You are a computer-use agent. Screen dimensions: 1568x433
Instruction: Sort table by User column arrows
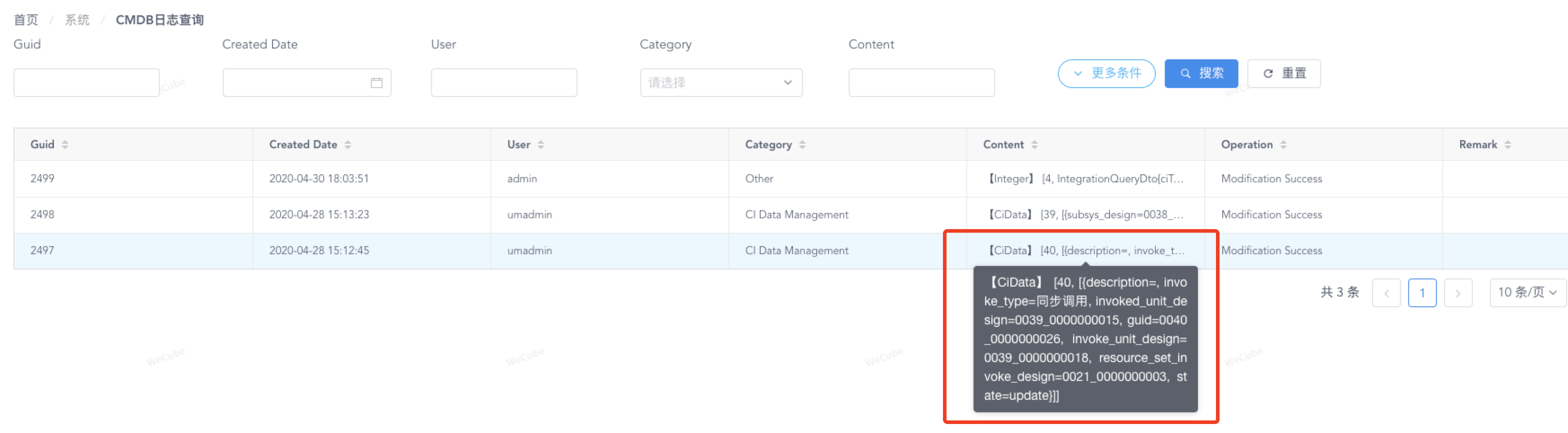(x=541, y=145)
